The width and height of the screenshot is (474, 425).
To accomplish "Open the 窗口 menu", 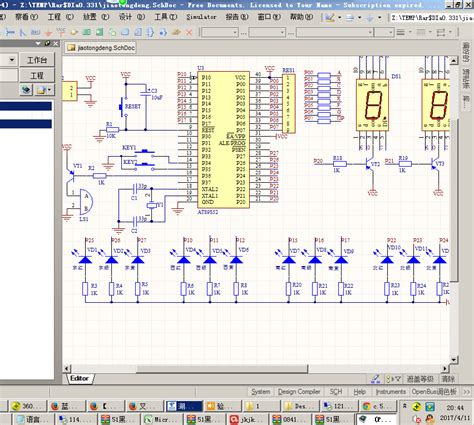I will pos(269,17).
